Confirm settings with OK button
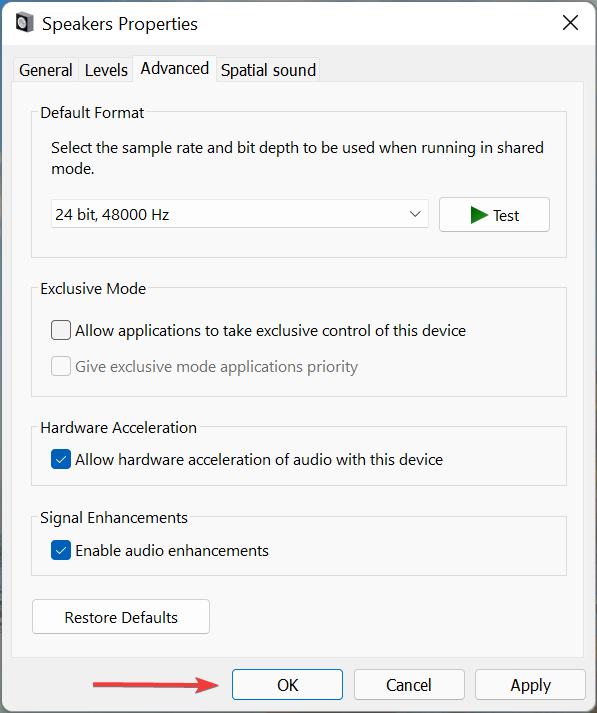This screenshot has width=597, height=713. click(x=287, y=684)
